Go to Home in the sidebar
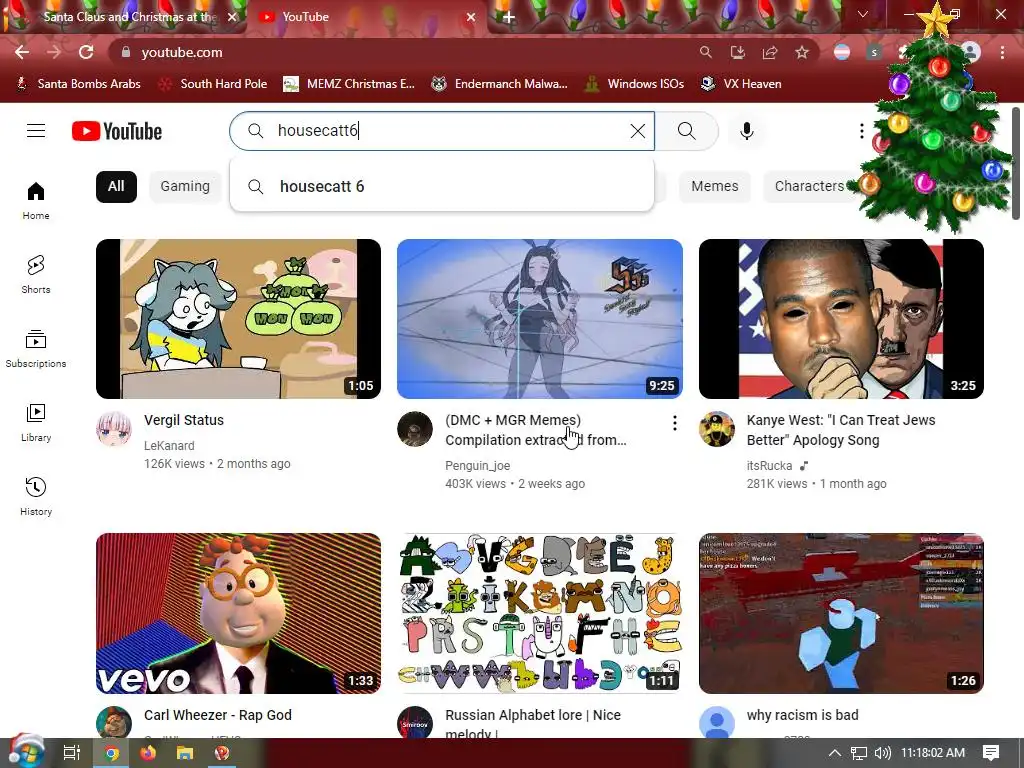 pos(36,200)
